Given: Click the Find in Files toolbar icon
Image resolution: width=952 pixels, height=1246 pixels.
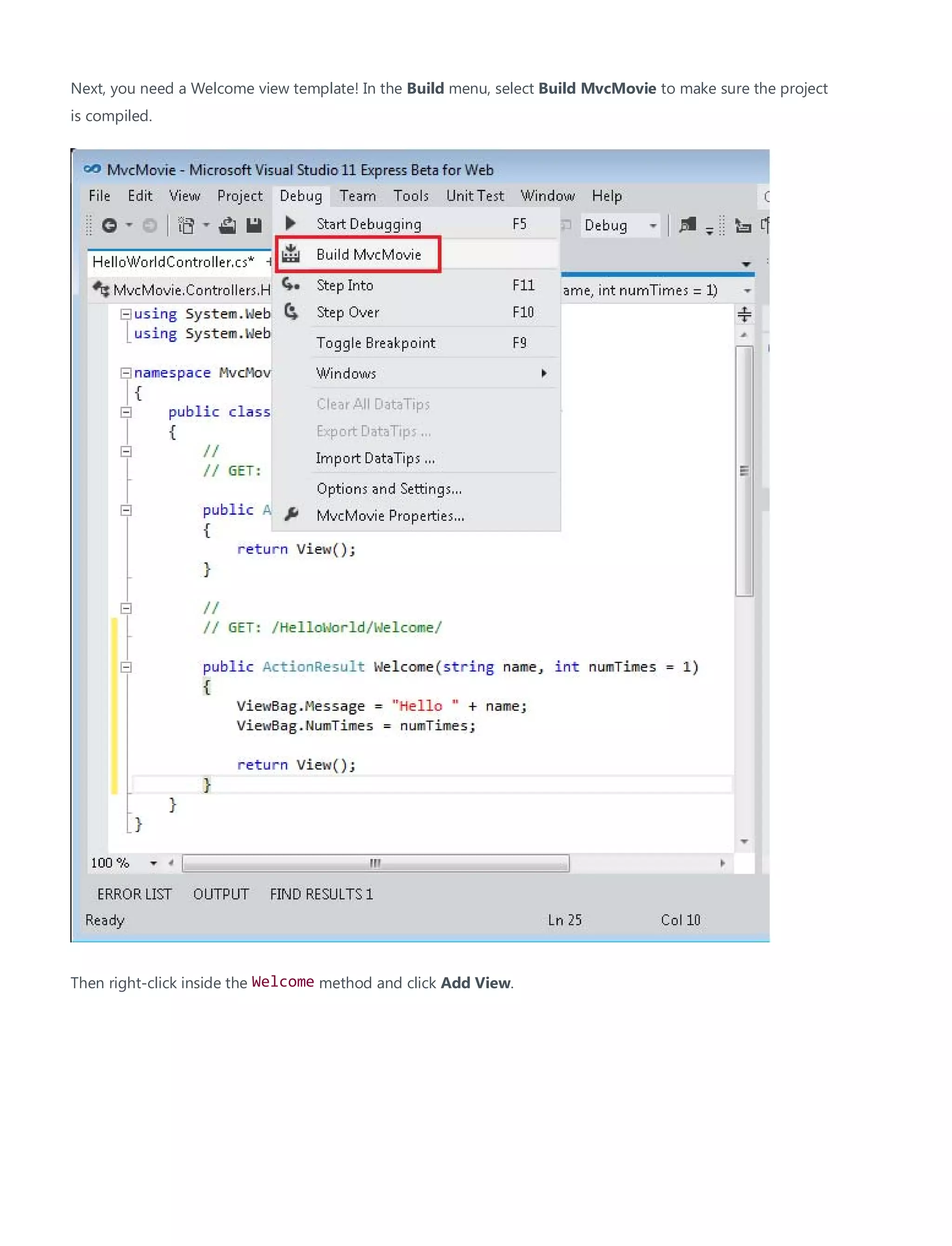Looking at the screenshot, I should click(688, 225).
